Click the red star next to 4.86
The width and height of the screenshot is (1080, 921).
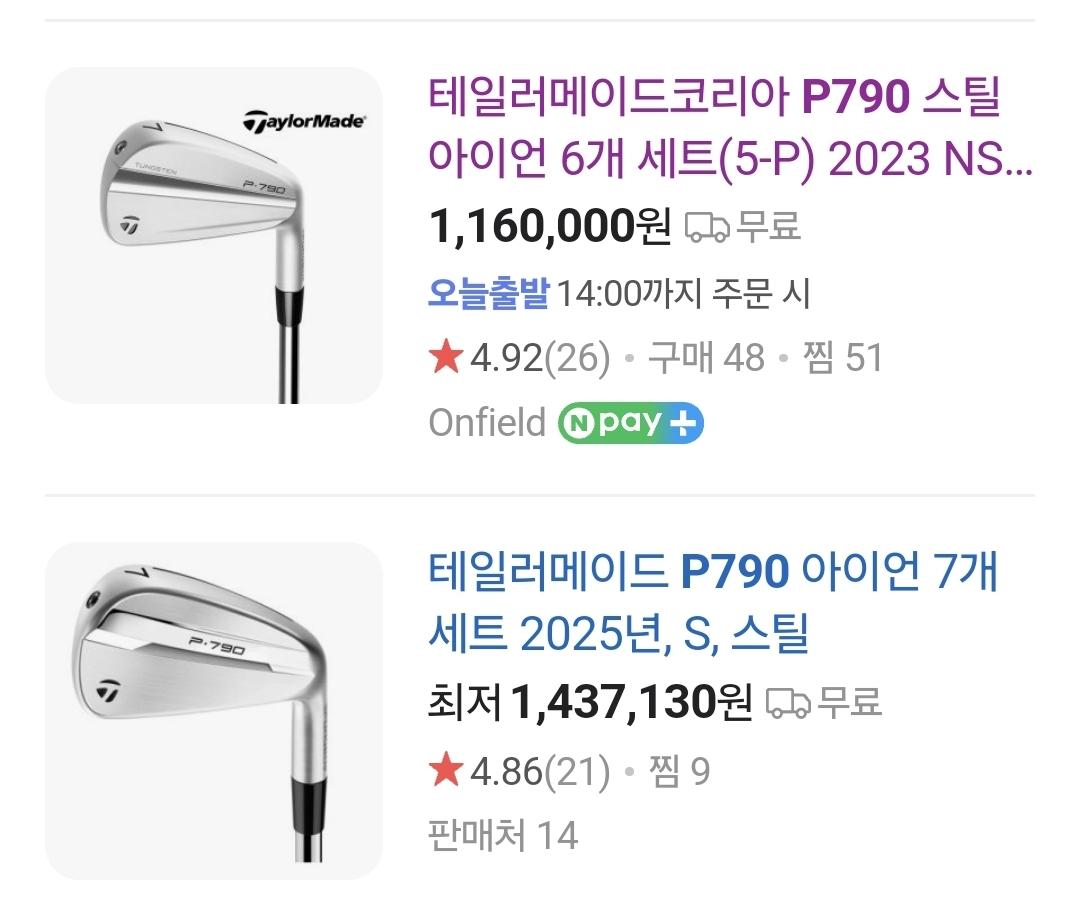(446, 771)
